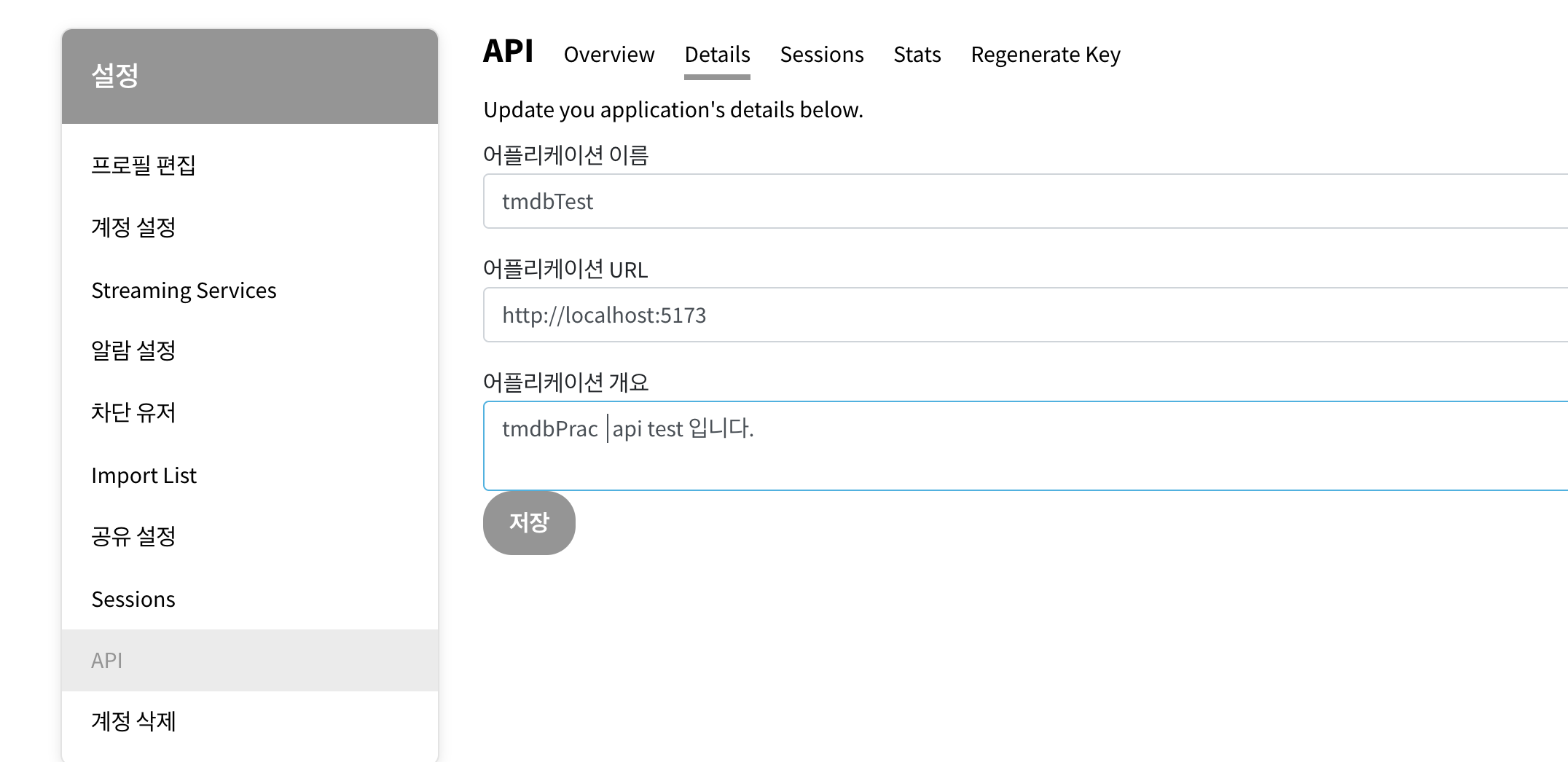The height and width of the screenshot is (762, 1568).
Task: Switch to the Sessions API tab
Action: tap(822, 54)
